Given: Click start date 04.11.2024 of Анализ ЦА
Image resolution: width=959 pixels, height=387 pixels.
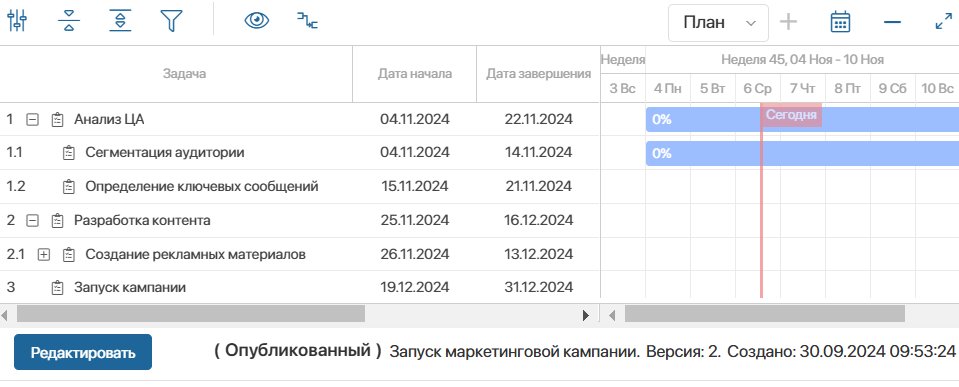Looking at the screenshot, I should tap(415, 120).
